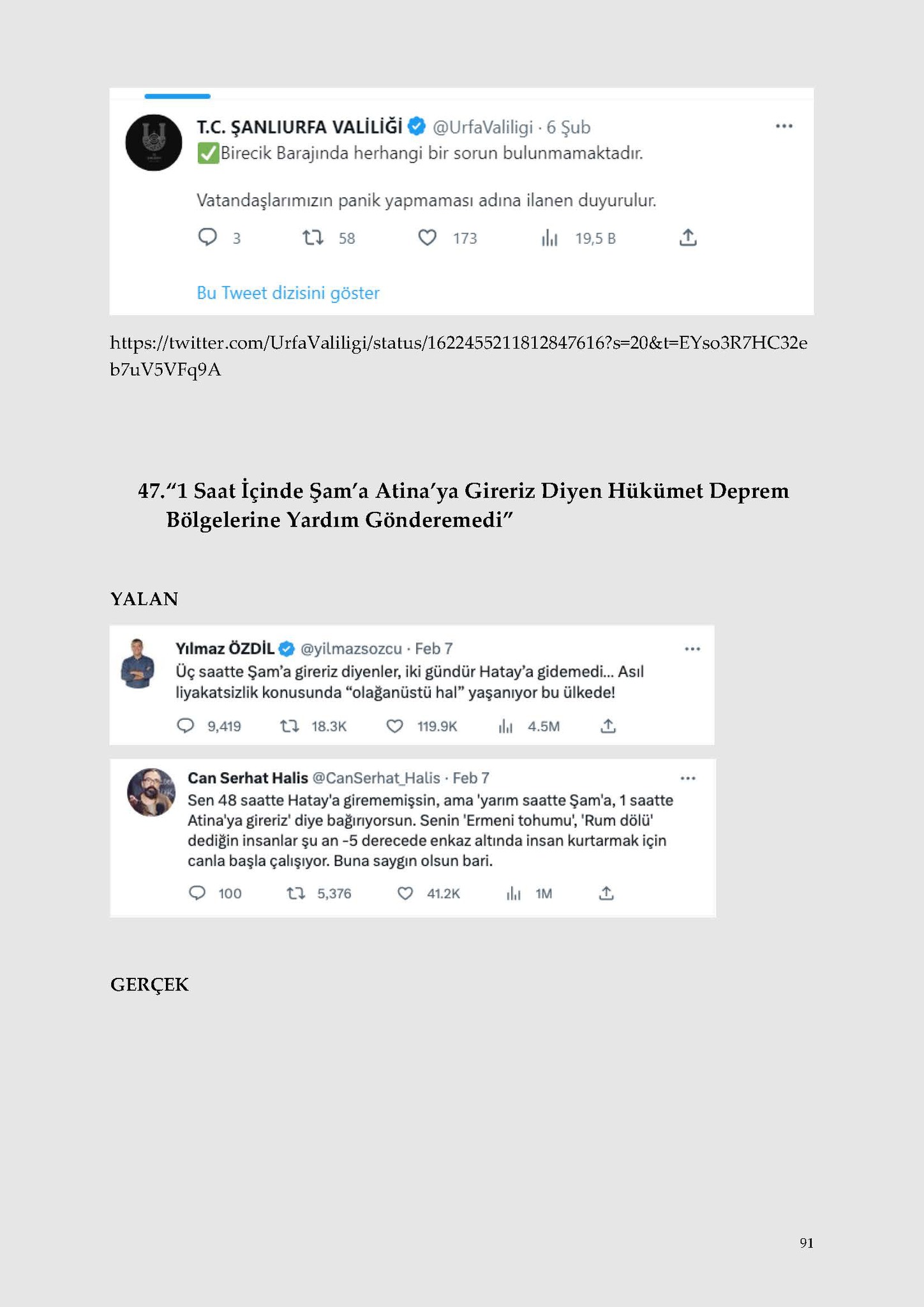Click retweet icon showing 58
Screen dimensions: 924x1307
(x=313, y=238)
